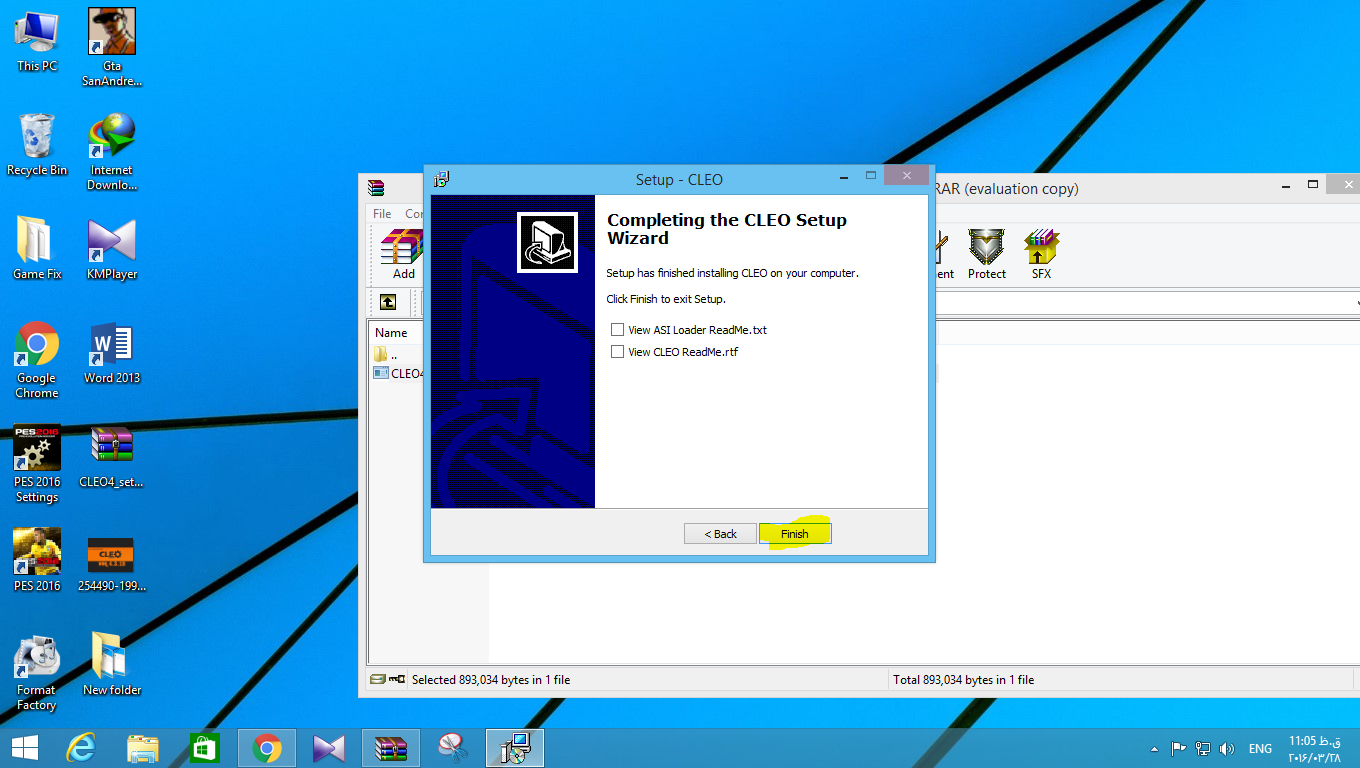Click the Action Center flag tray icon

pyautogui.click(x=1179, y=748)
